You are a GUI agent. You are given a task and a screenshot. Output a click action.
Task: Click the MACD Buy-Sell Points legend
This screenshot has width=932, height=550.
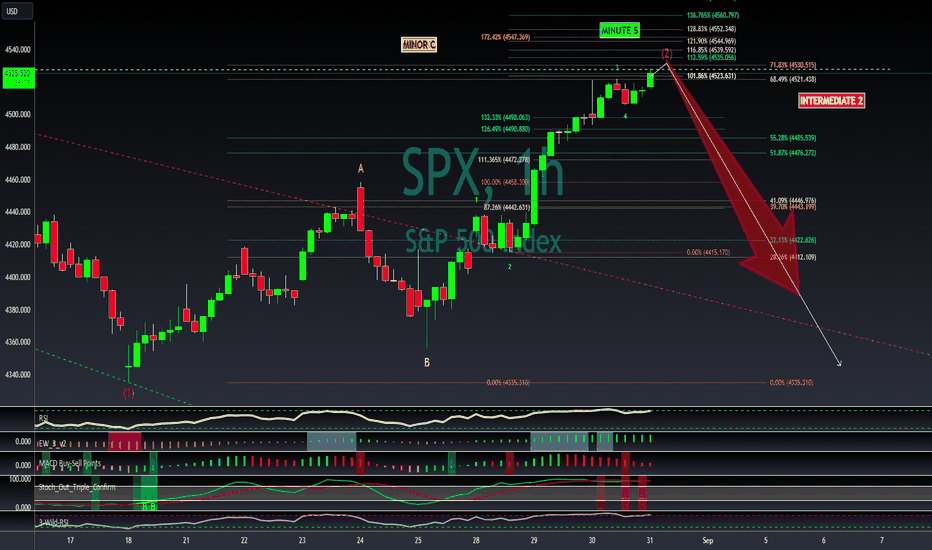point(70,463)
